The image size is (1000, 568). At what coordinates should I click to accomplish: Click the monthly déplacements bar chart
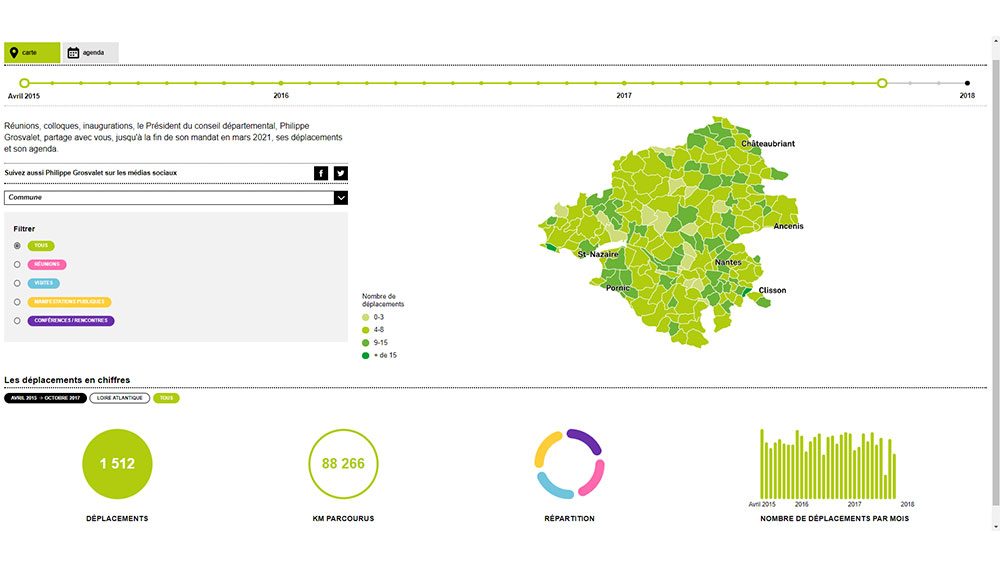[828, 464]
